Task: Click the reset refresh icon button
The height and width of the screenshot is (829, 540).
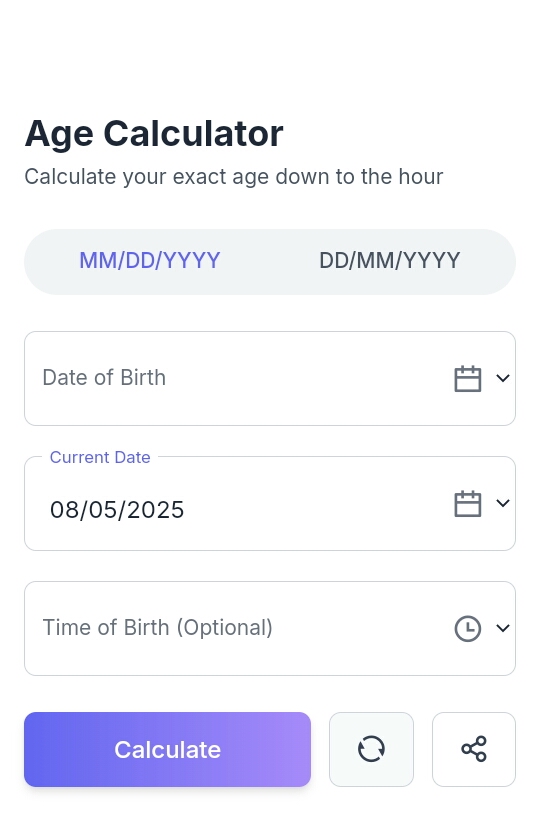Action: click(371, 749)
